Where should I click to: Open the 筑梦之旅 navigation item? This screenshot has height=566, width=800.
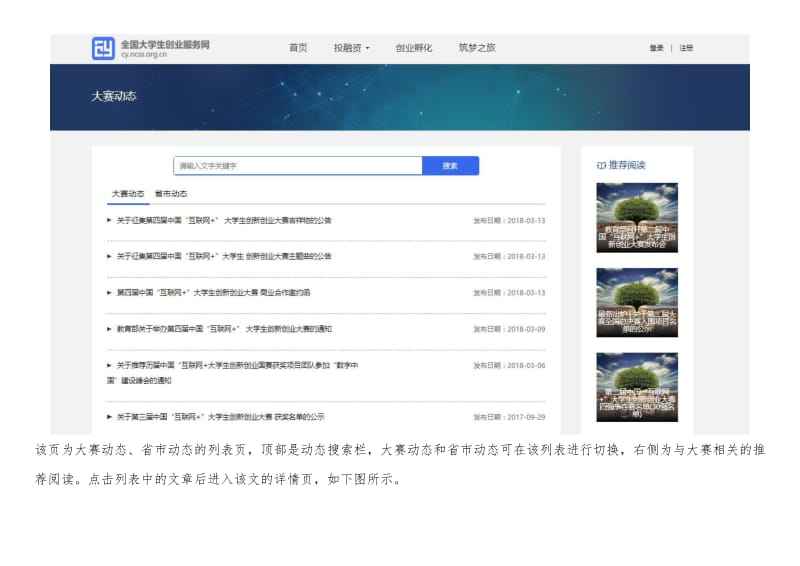tap(477, 47)
